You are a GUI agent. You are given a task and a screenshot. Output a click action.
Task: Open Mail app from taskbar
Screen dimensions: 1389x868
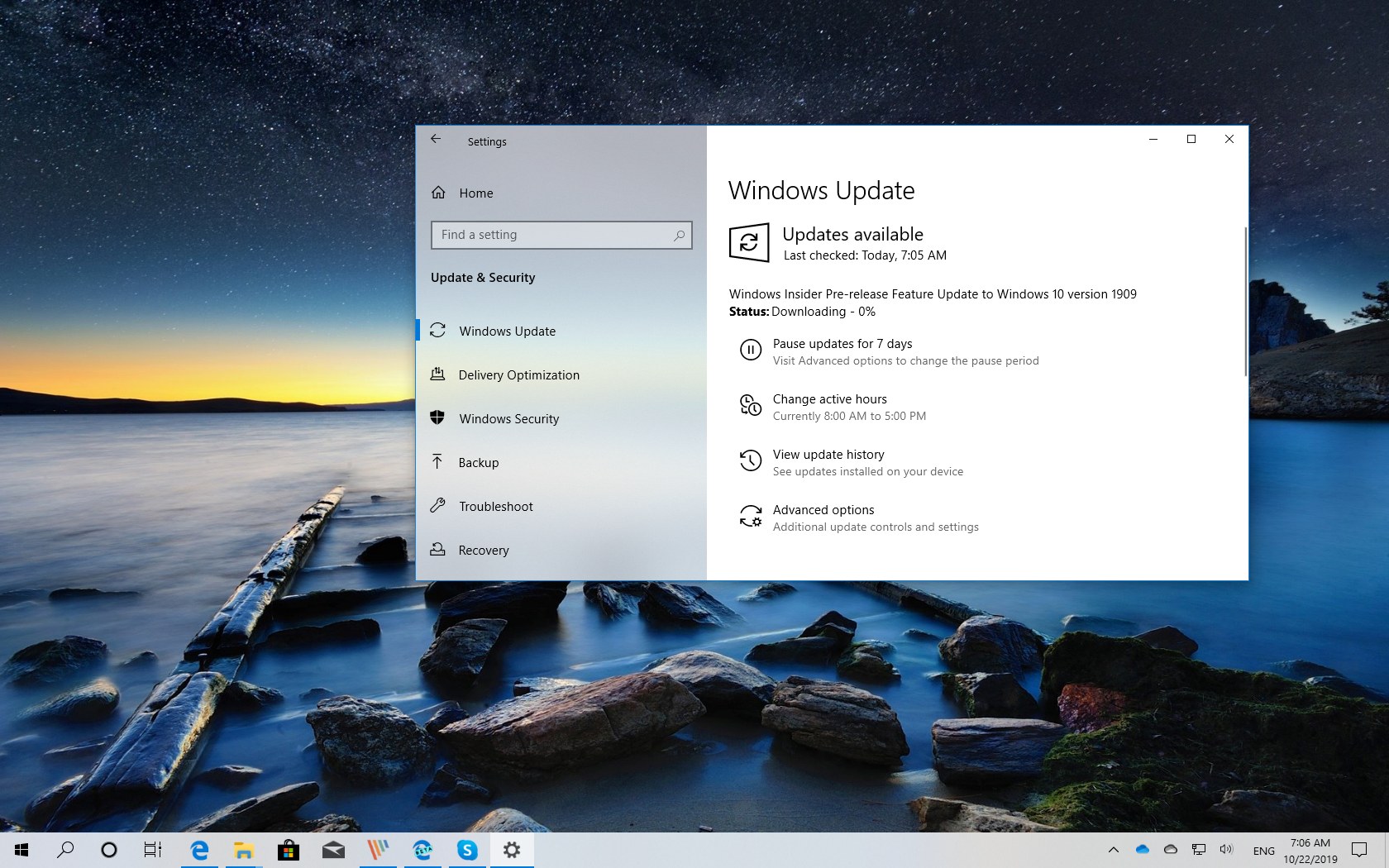click(333, 850)
